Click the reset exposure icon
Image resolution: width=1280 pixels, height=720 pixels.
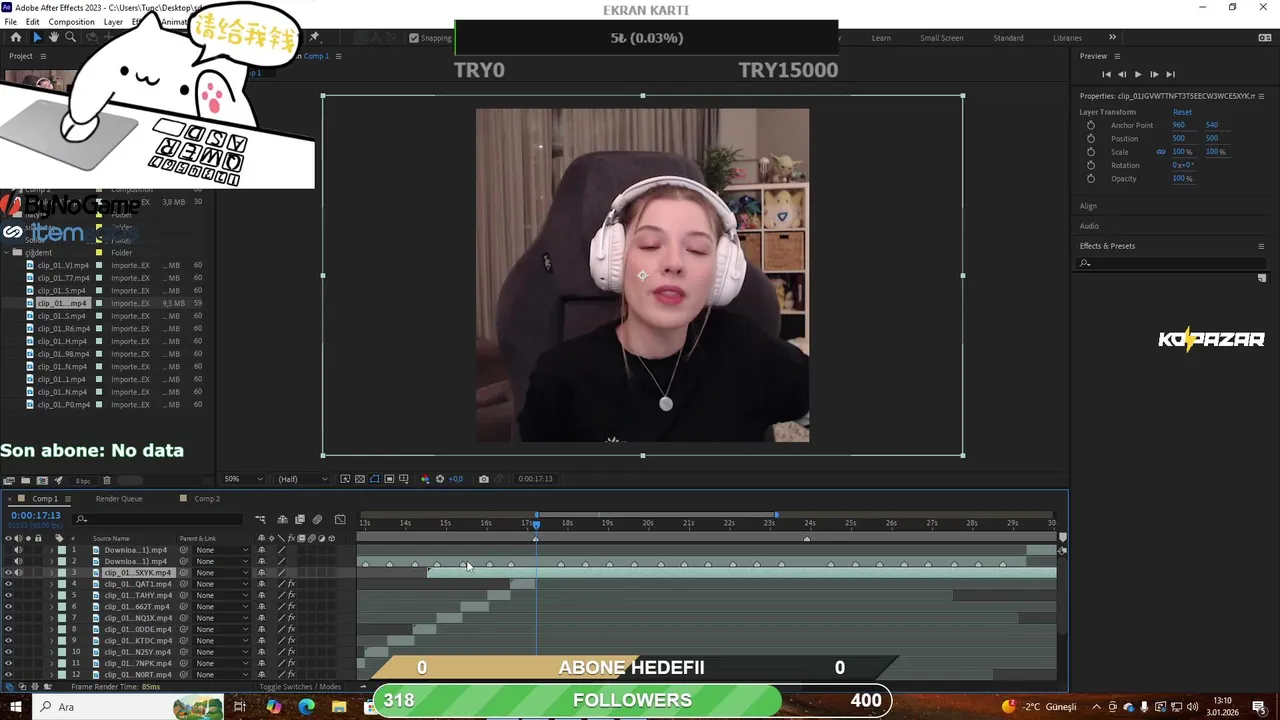[440, 479]
